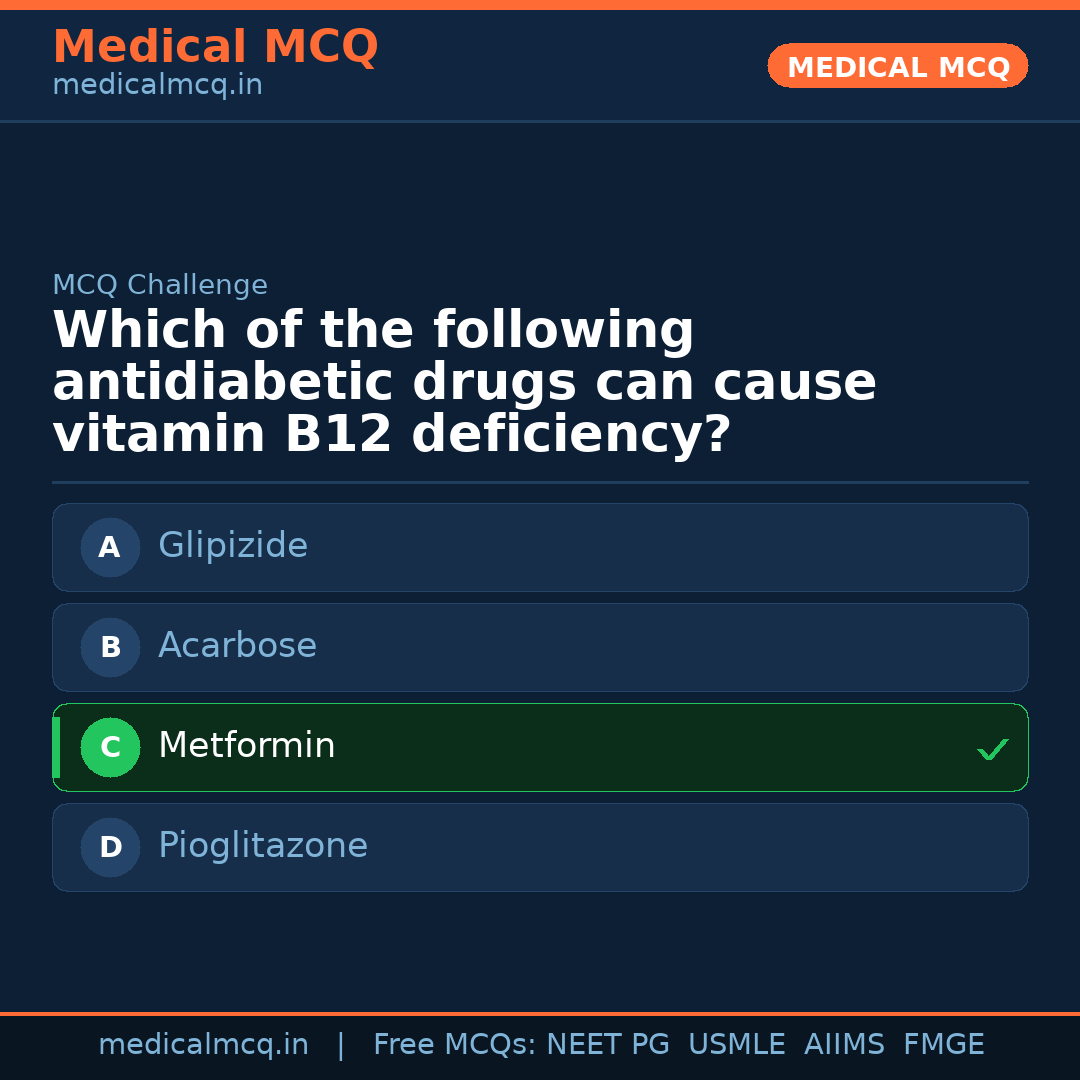
Task: Click the Medical MCQ title logo
Action: pyautogui.click(x=215, y=47)
